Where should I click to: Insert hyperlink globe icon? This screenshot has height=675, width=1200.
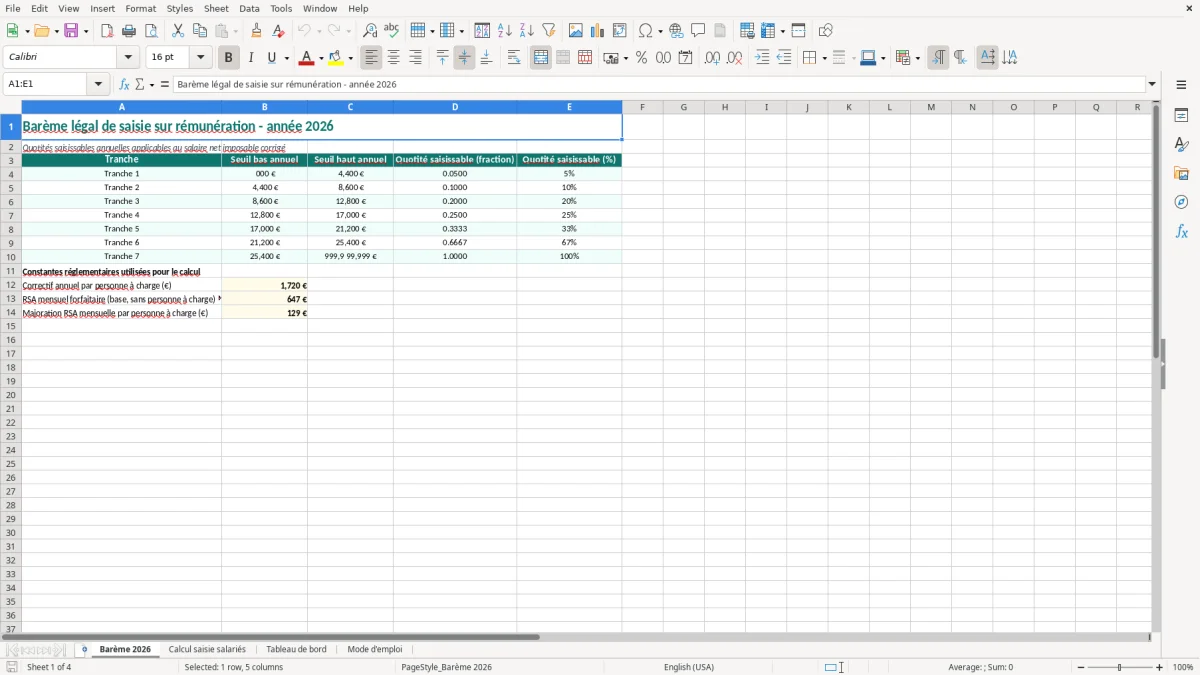(676, 31)
